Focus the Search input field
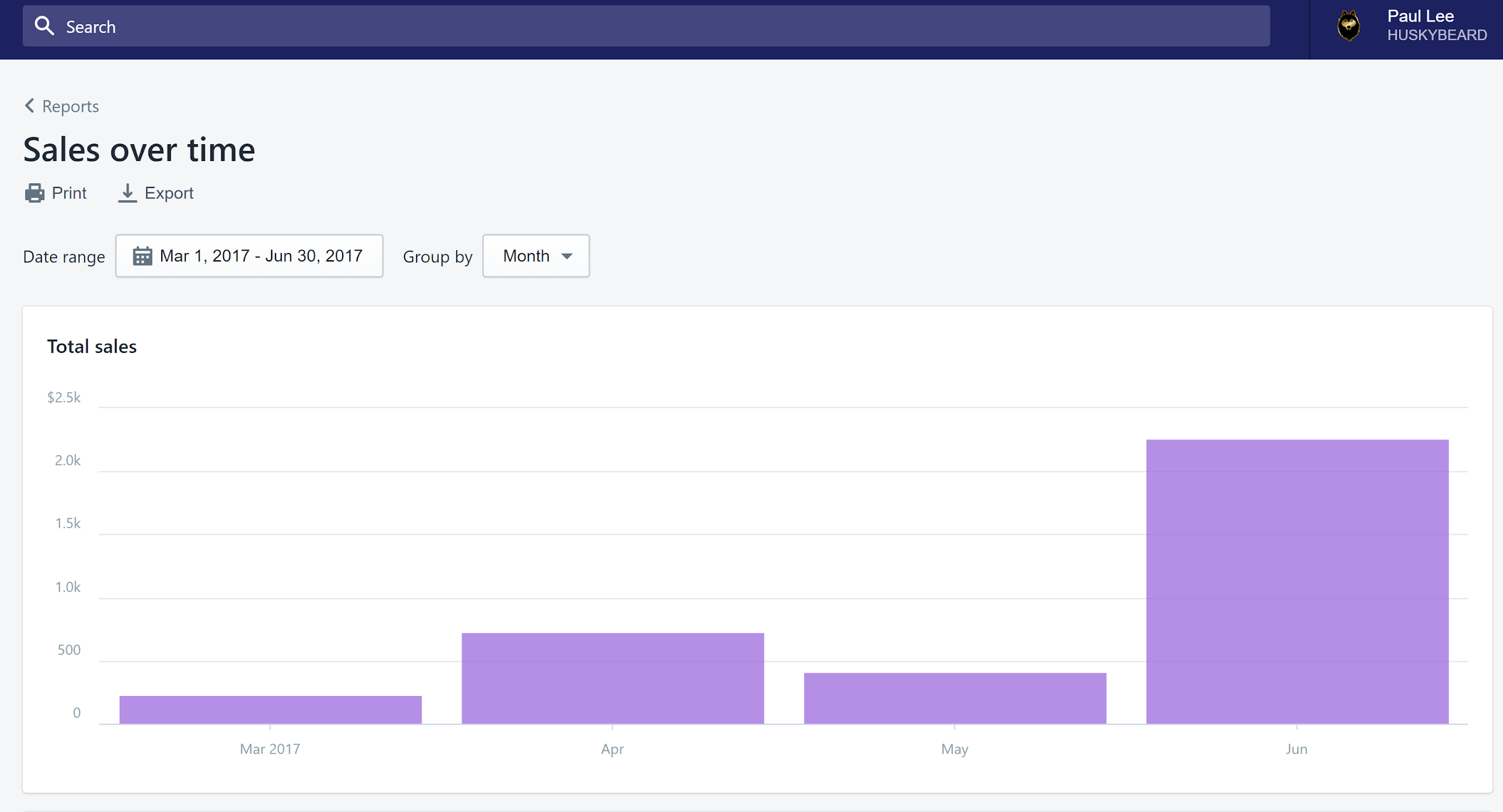1503x812 pixels. click(x=661, y=26)
